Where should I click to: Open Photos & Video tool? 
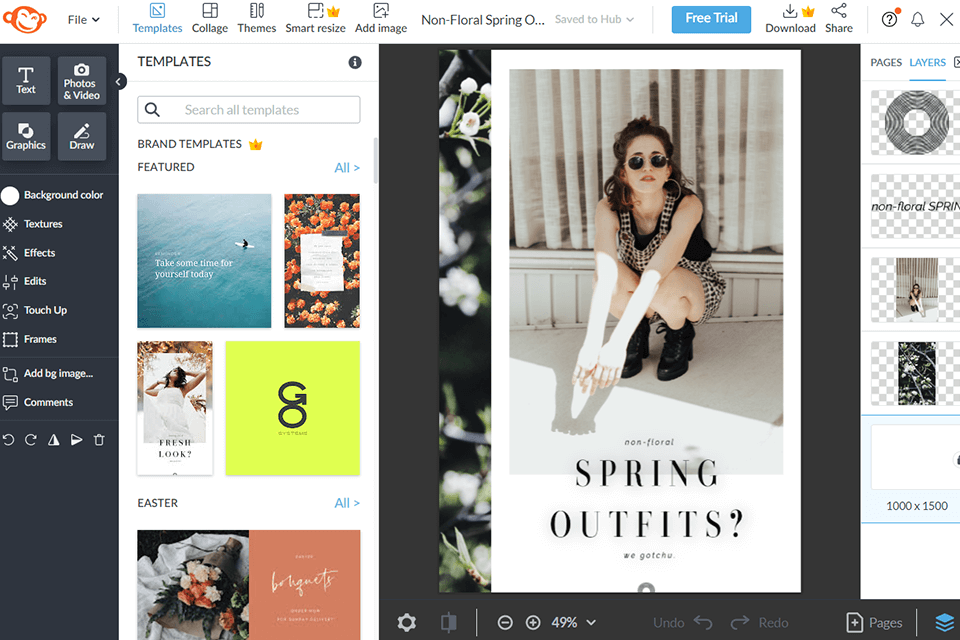coord(81,81)
